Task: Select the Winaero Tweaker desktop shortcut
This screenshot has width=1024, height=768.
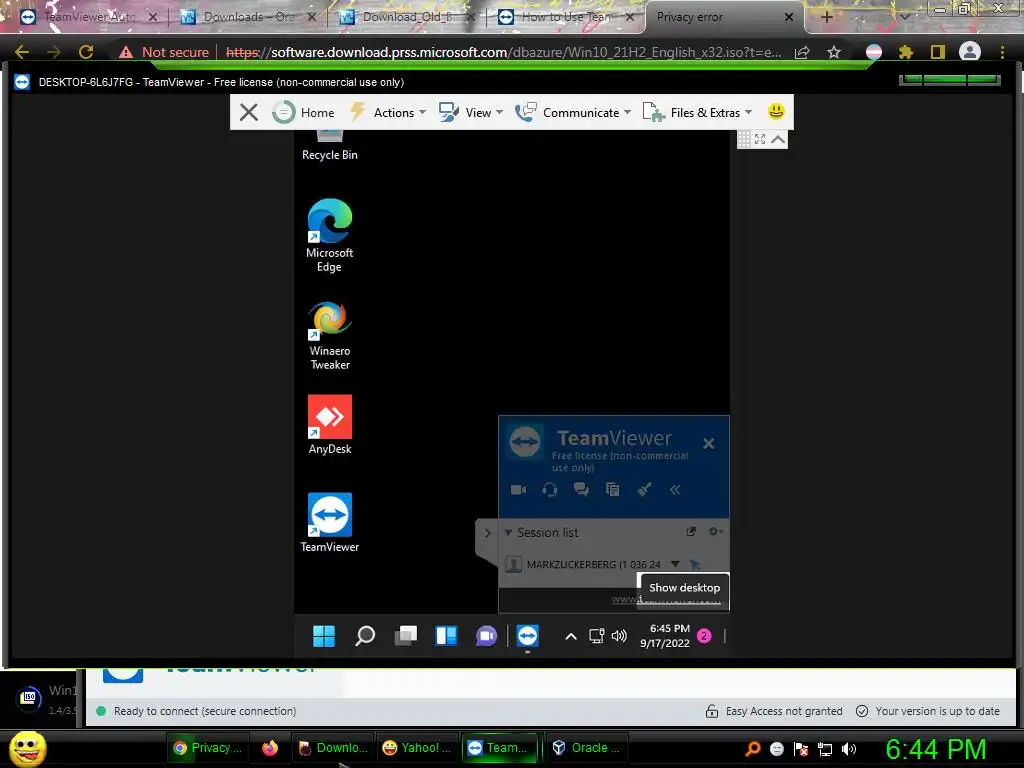Action: pyautogui.click(x=330, y=336)
